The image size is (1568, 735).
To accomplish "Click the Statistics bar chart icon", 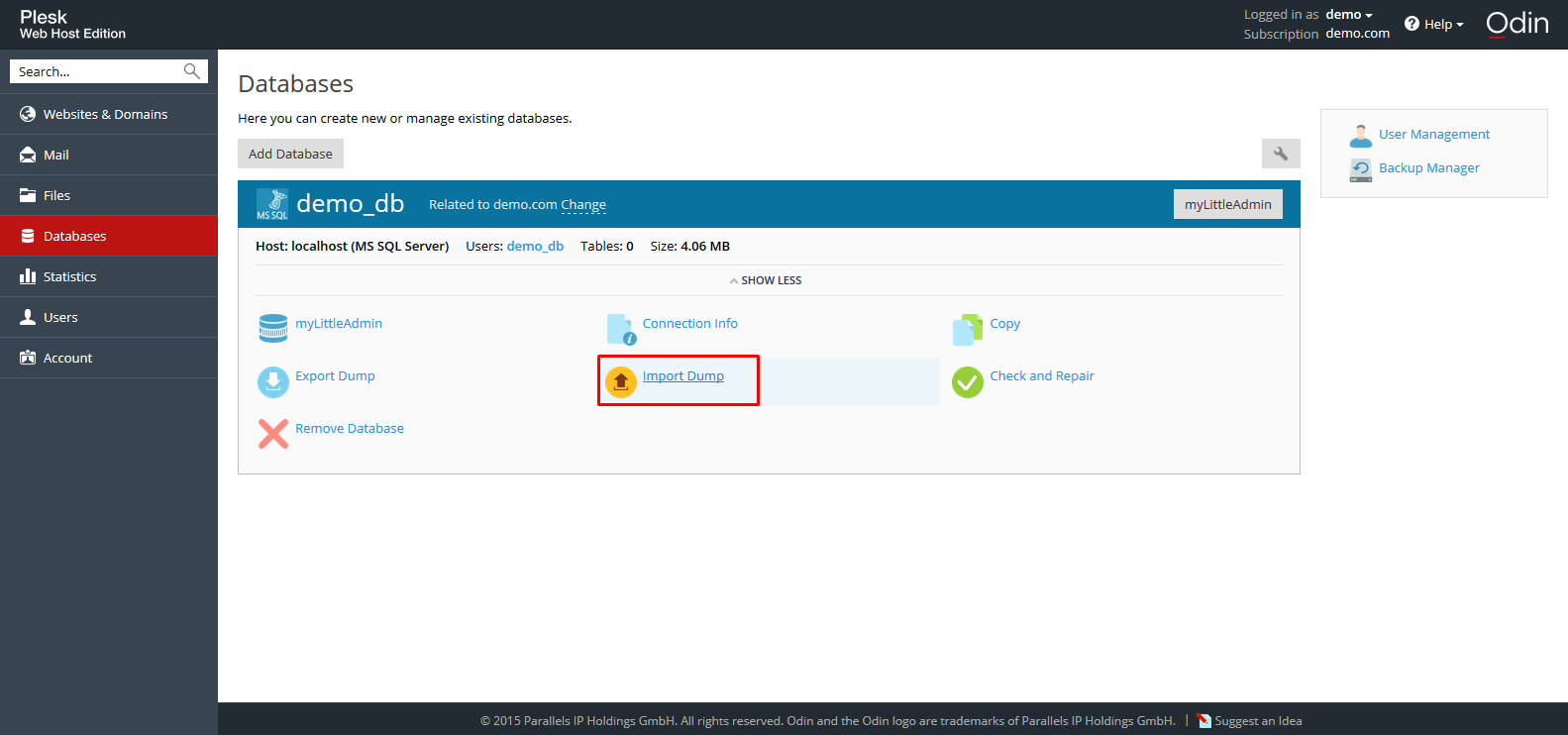I will pos(28,276).
